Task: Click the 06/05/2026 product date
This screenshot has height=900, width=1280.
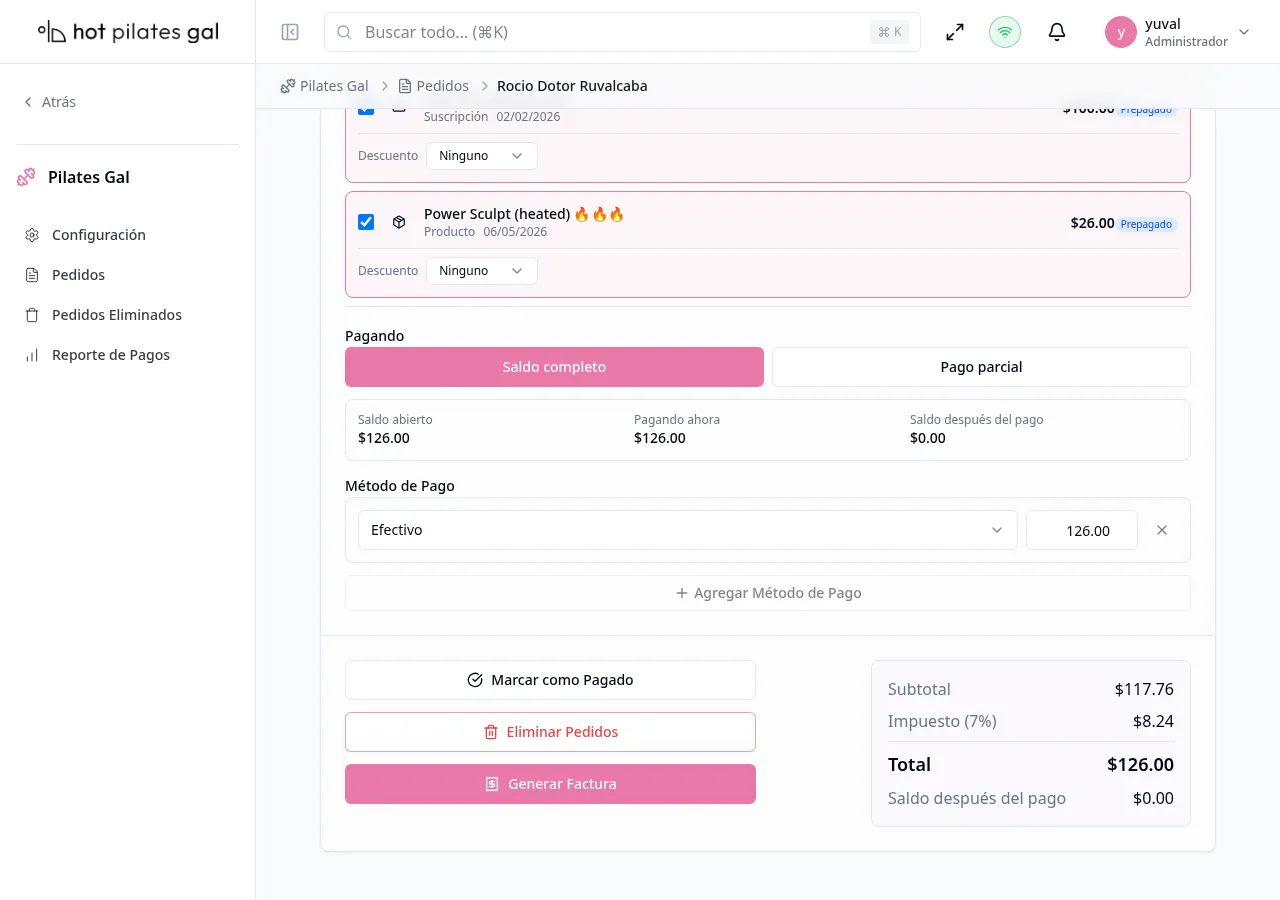Action: click(515, 232)
